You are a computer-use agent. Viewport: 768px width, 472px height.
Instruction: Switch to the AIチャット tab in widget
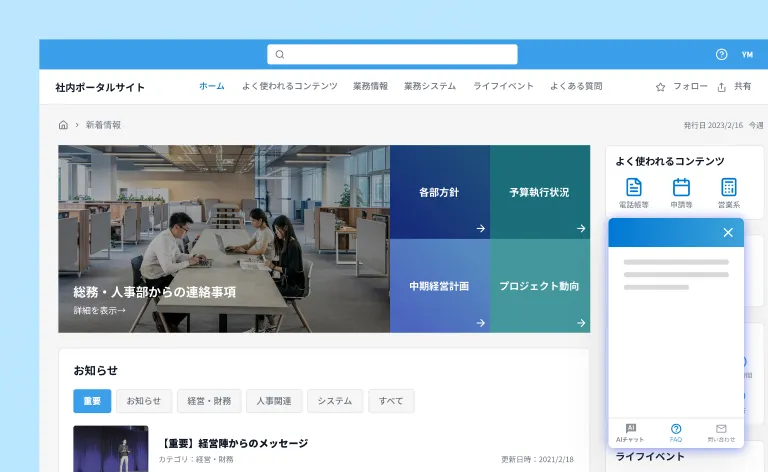630,432
